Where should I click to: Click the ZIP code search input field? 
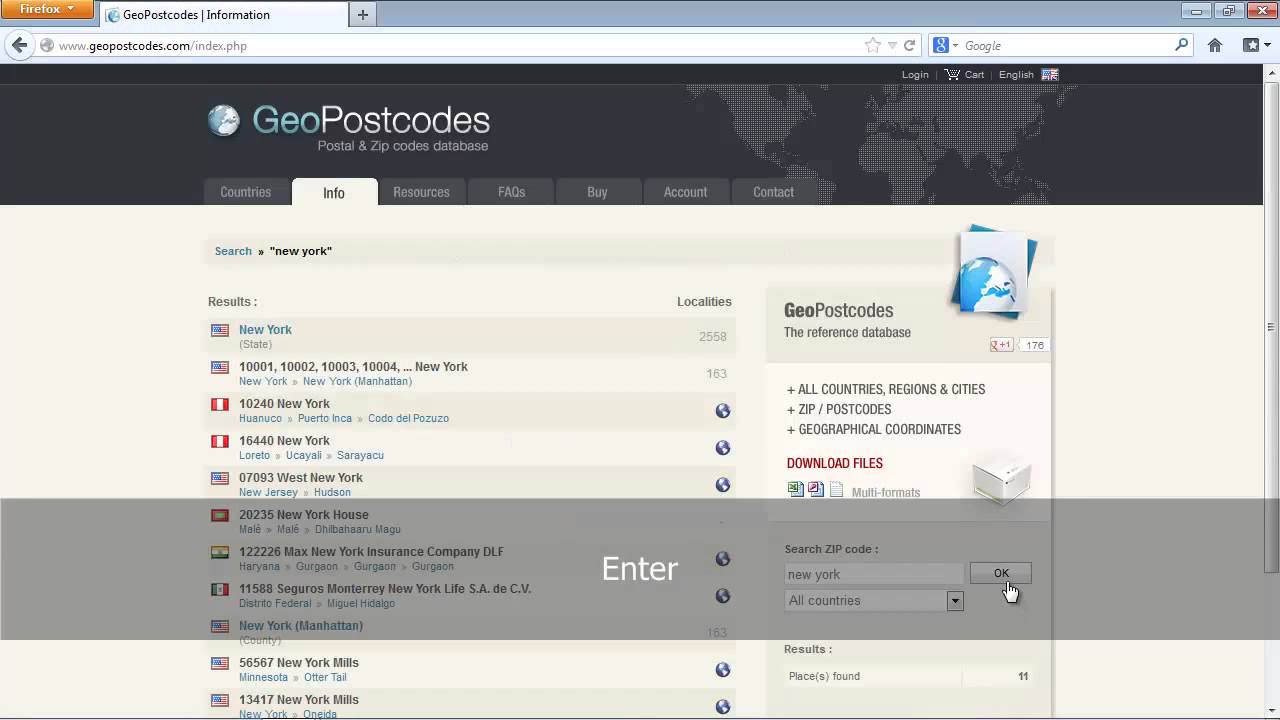point(874,574)
